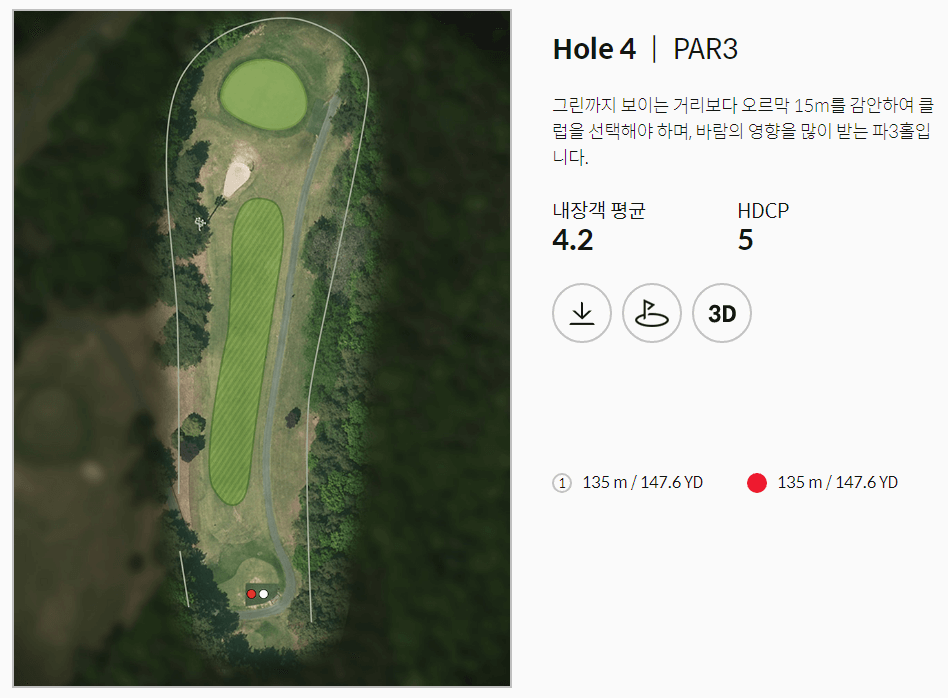Open the green/pin flag icon

(x=651, y=313)
